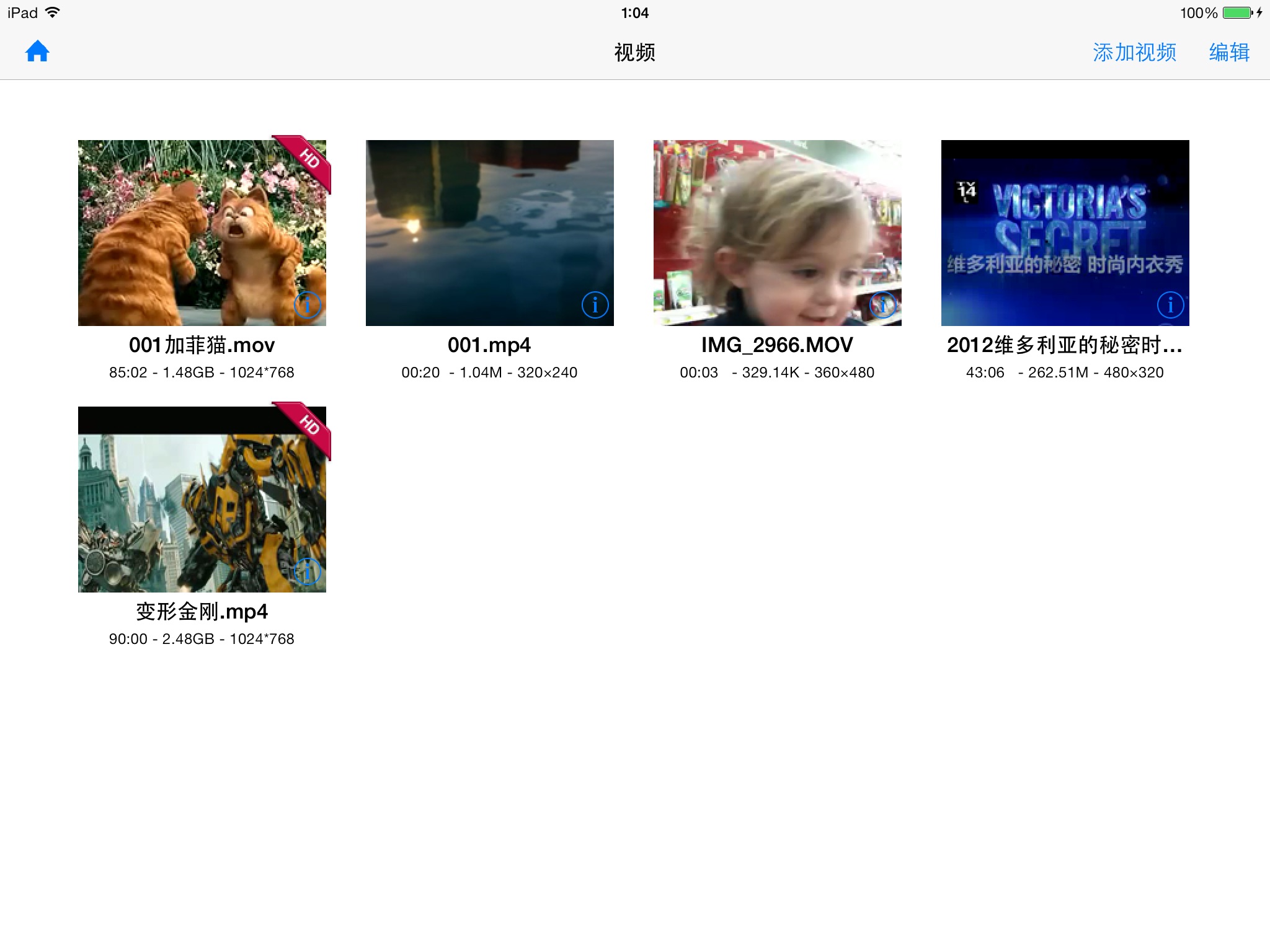Tap the 编辑 button

[x=1229, y=52]
